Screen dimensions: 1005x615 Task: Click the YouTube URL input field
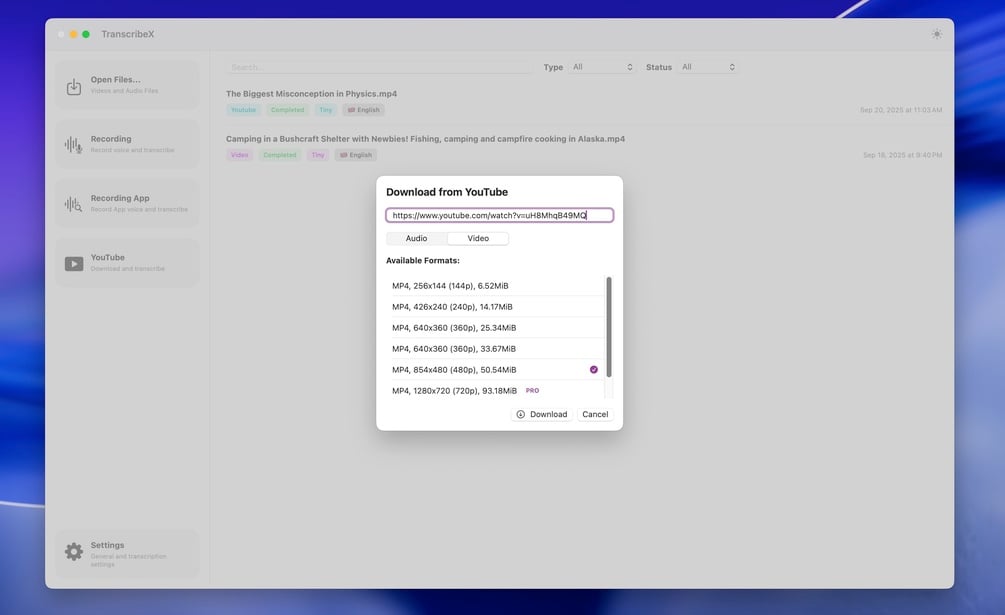499,215
